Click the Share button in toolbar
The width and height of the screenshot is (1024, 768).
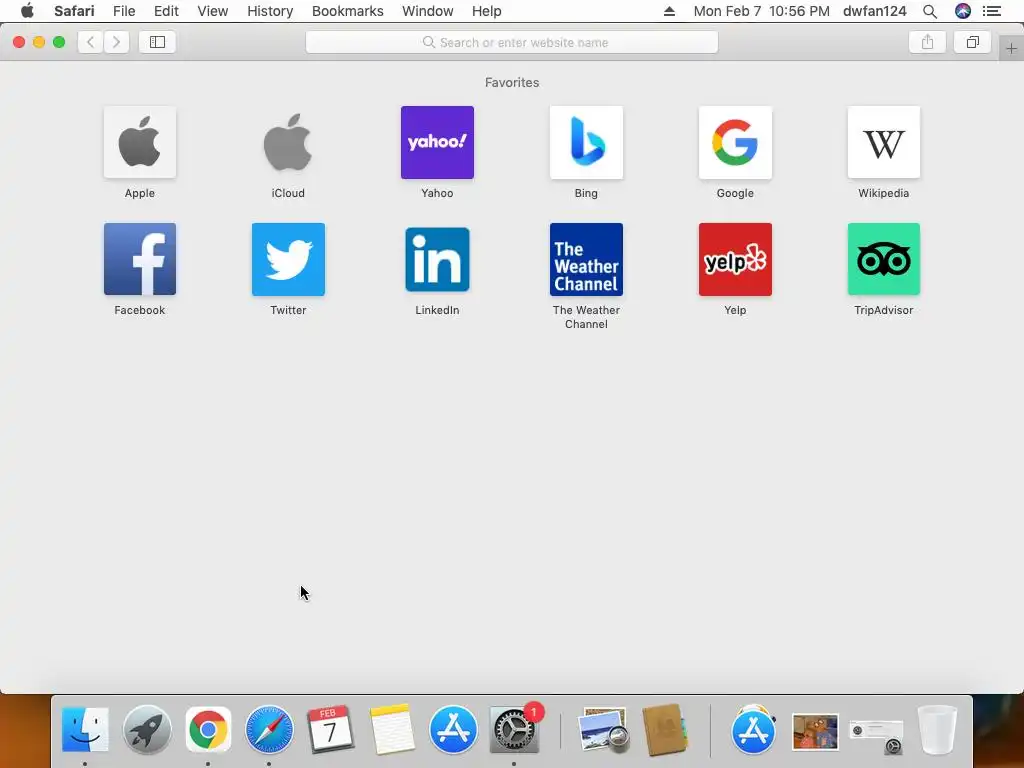(x=927, y=42)
